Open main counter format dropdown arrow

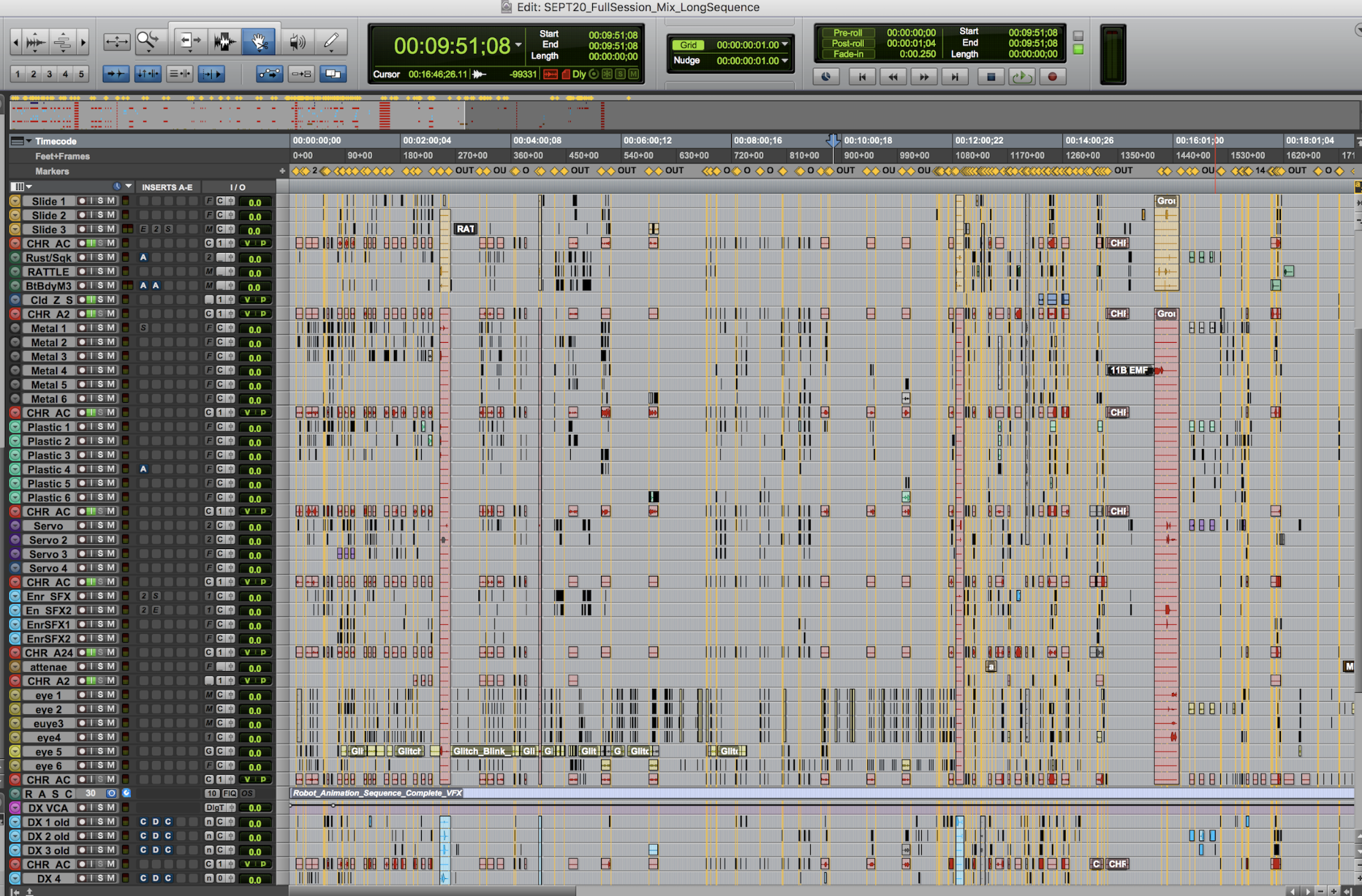coord(519,46)
